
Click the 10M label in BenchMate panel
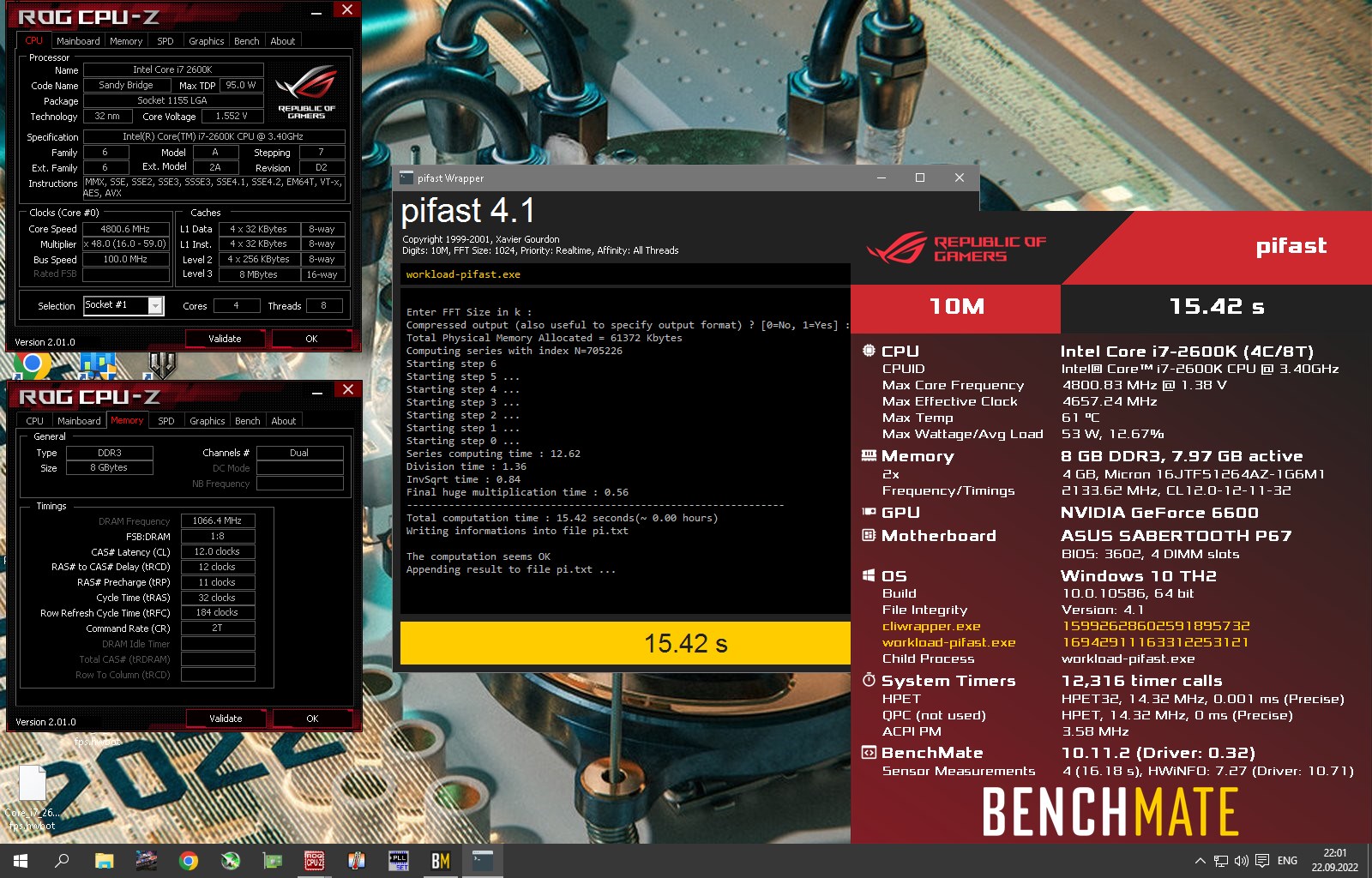point(957,306)
